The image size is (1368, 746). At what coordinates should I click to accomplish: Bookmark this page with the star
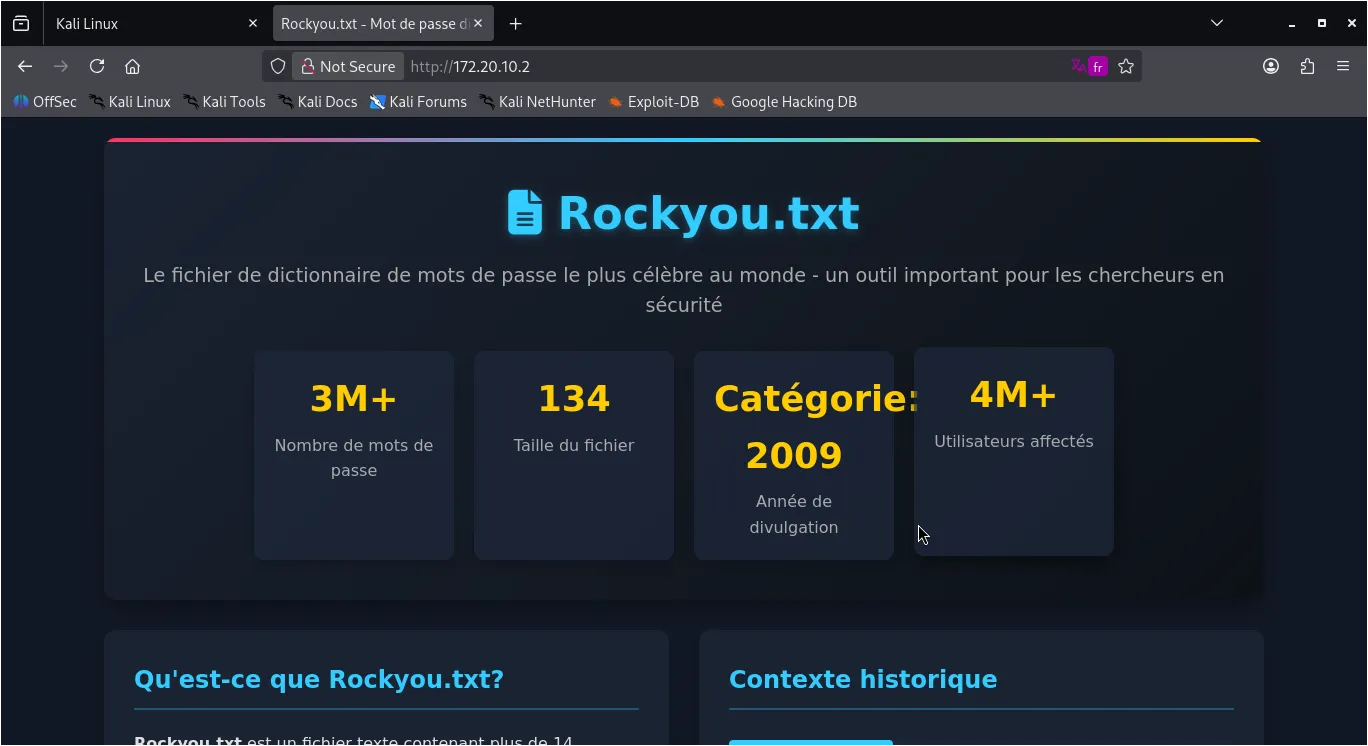pos(1126,66)
